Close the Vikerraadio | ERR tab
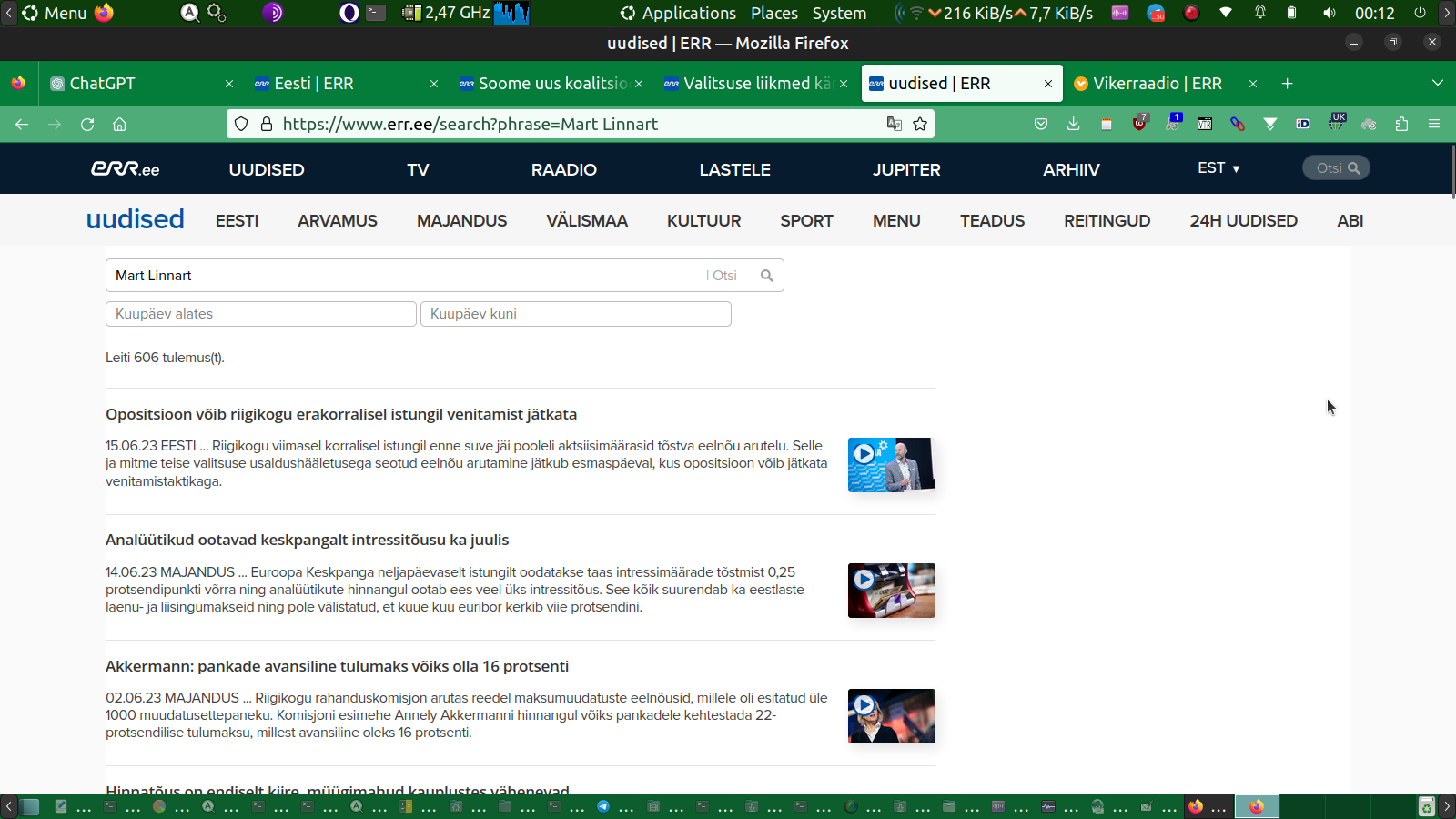1456x819 pixels. (x=1253, y=84)
